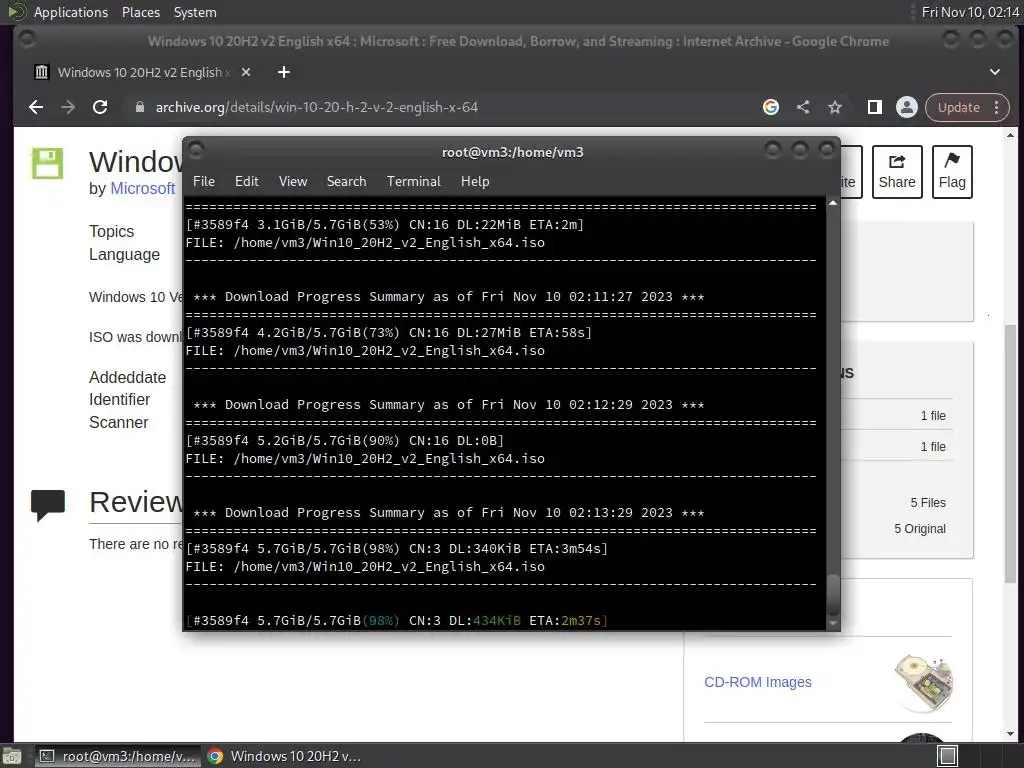Open the Microsoft author link
Image resolution: width=1024 pixels, height=768 pixels.
tap(142, 189)
